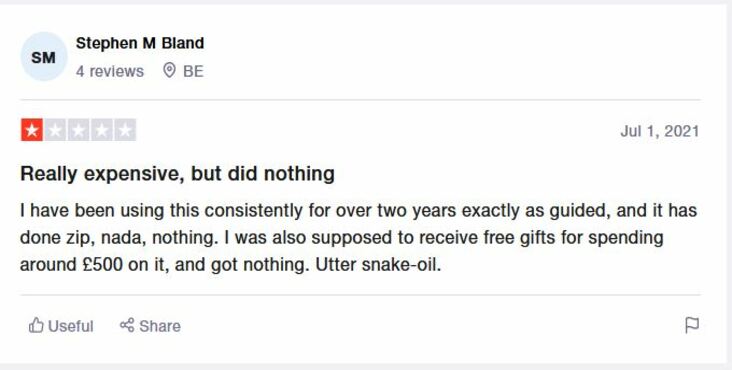Screen dimensions: 732x370
Task: Report review with the flag icon
Action: click(692, 325)
